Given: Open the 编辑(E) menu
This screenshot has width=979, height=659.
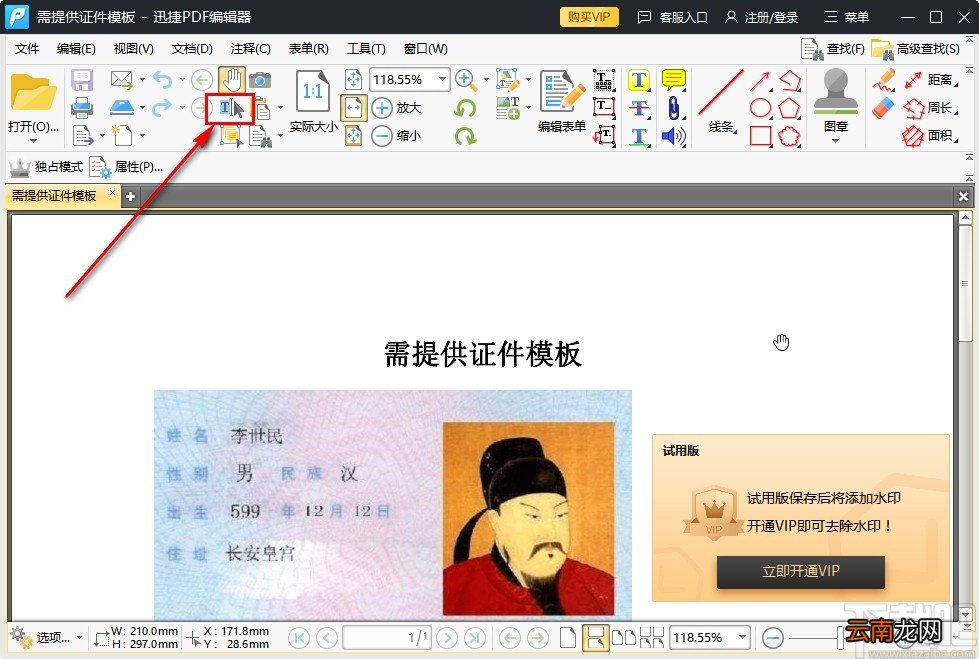Looking at the screenshot, I should coord(76,49).
